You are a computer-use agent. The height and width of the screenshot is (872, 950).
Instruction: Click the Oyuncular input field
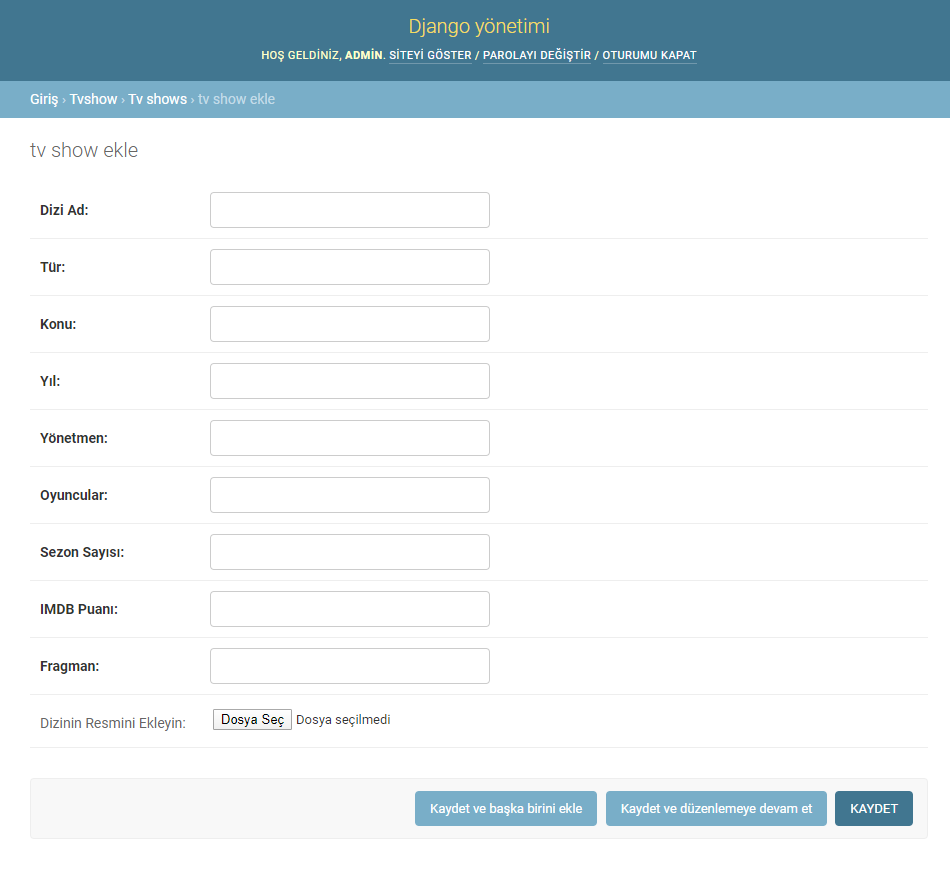point(349,494)
